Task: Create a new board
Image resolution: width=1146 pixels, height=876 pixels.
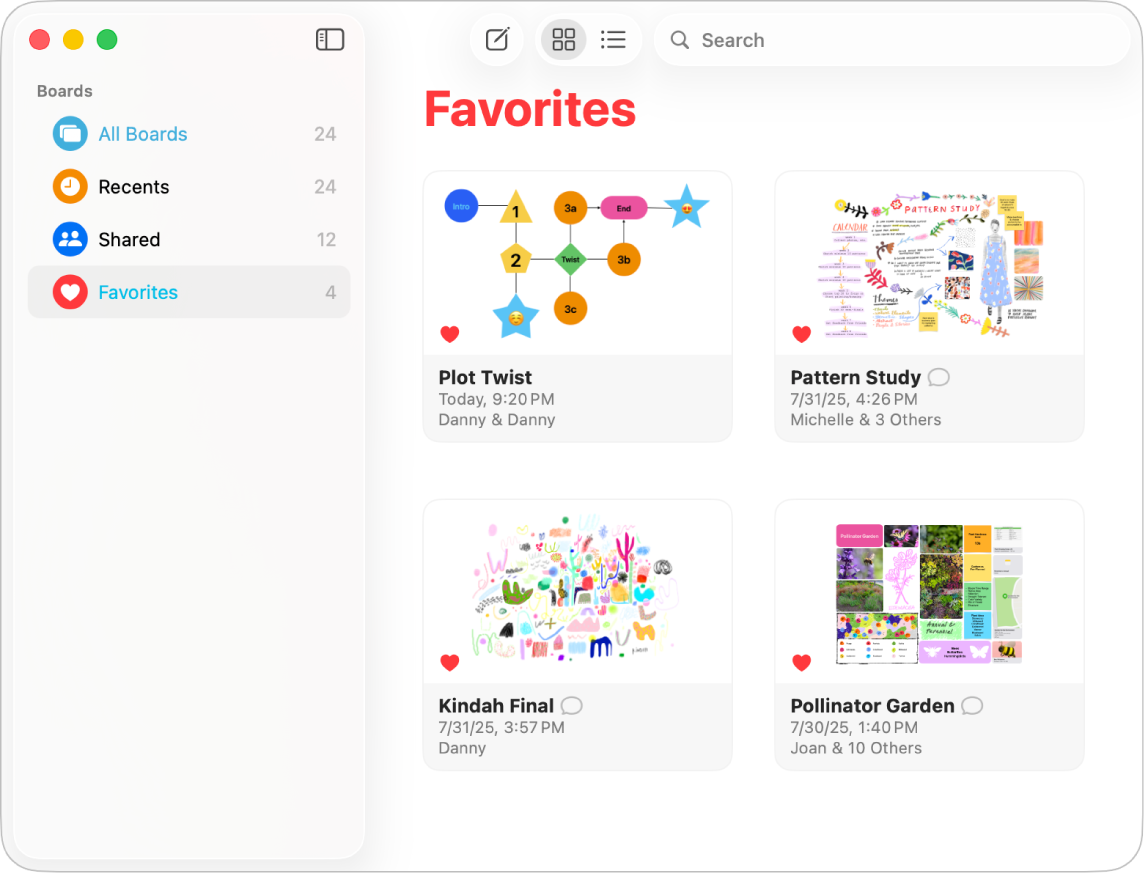Action: 496,39
